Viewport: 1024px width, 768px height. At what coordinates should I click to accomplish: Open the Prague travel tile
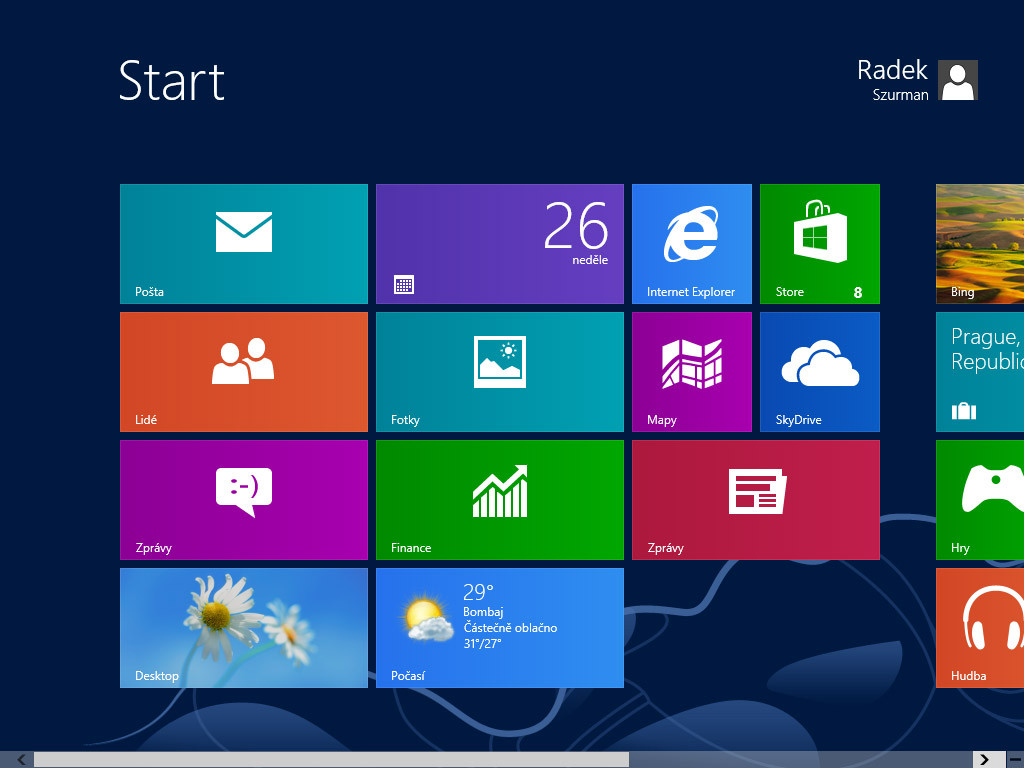(x=980, y=372)
